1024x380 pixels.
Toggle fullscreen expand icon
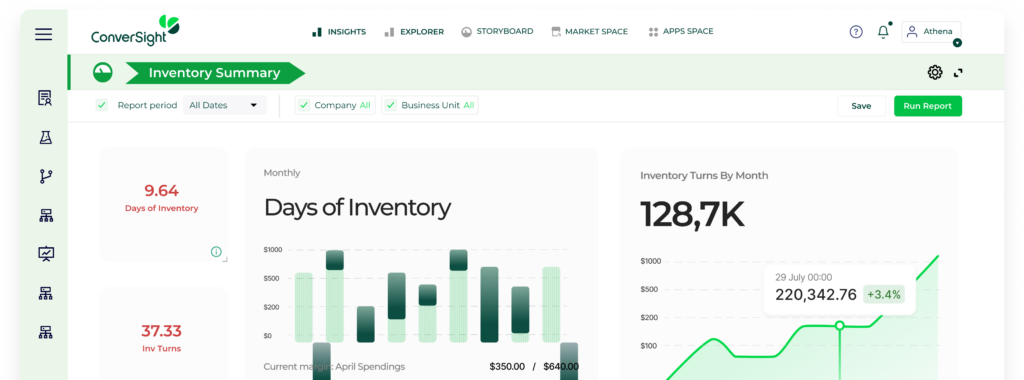(x=958, y=73)
